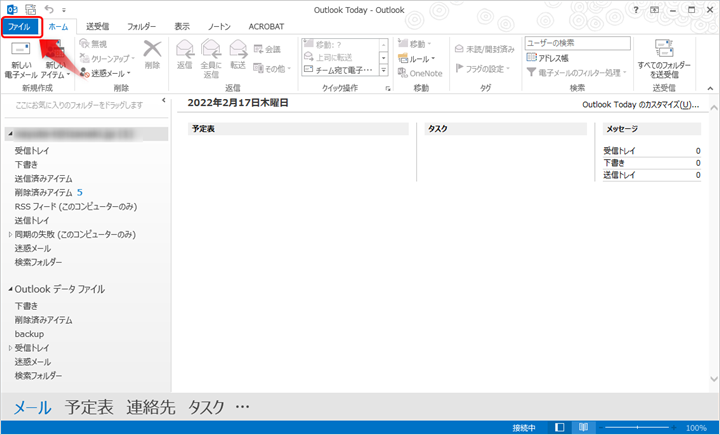This screenshot has width=720, height=435.
Task: Expand 同期の失敗 folder triangle
Action: (10, 235)
